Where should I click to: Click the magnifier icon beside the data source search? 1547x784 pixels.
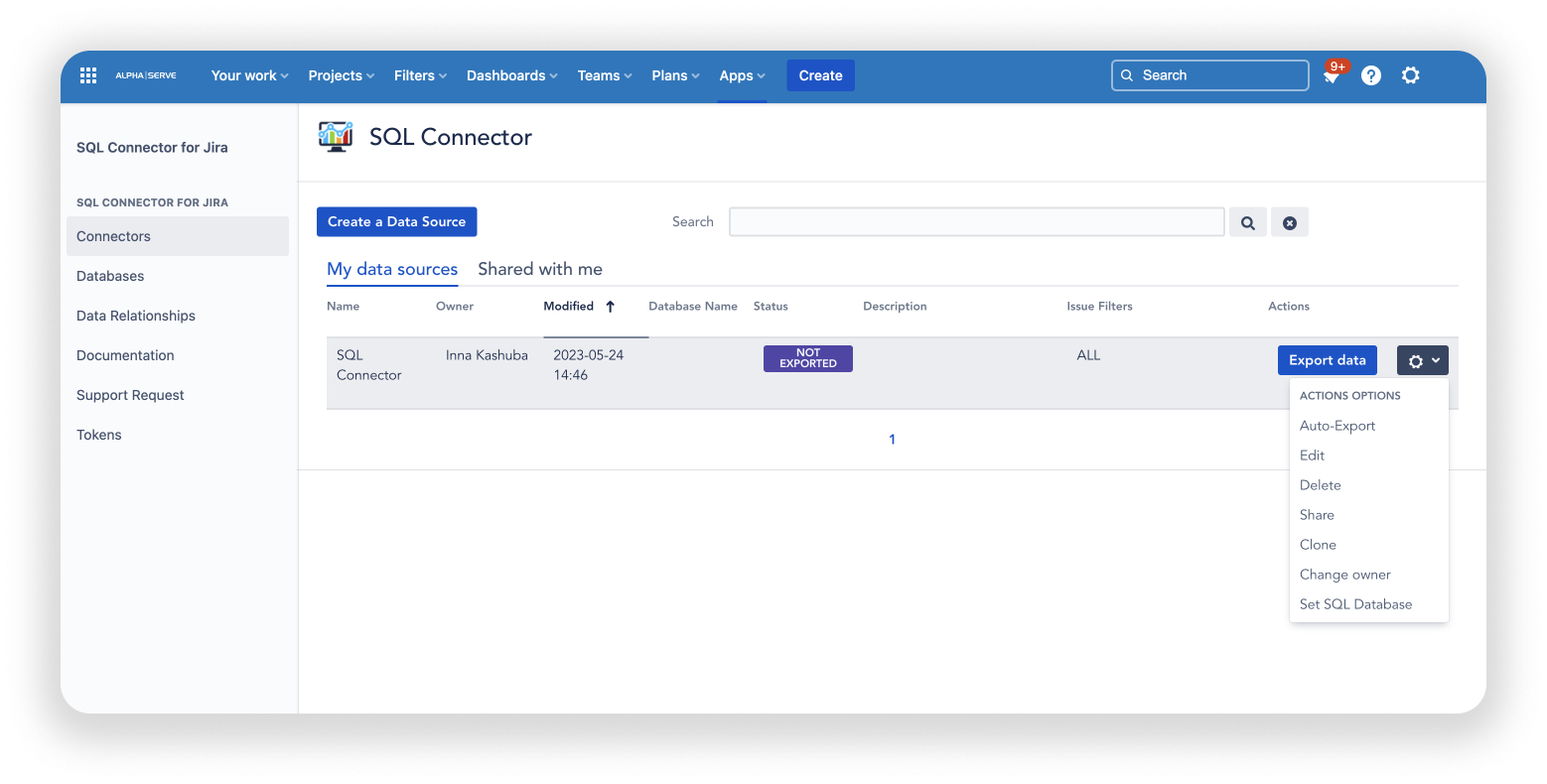(x=1248, y=221)
